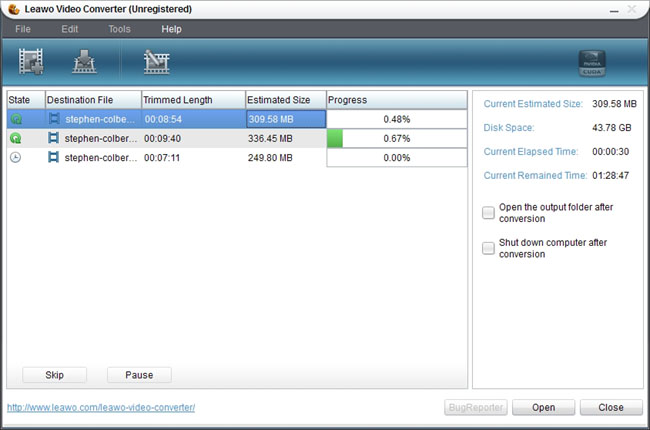Click the NVIDIA CUDA badge icon
The width and height of the screenshot is (650, 430).
[x=592, y=63]
